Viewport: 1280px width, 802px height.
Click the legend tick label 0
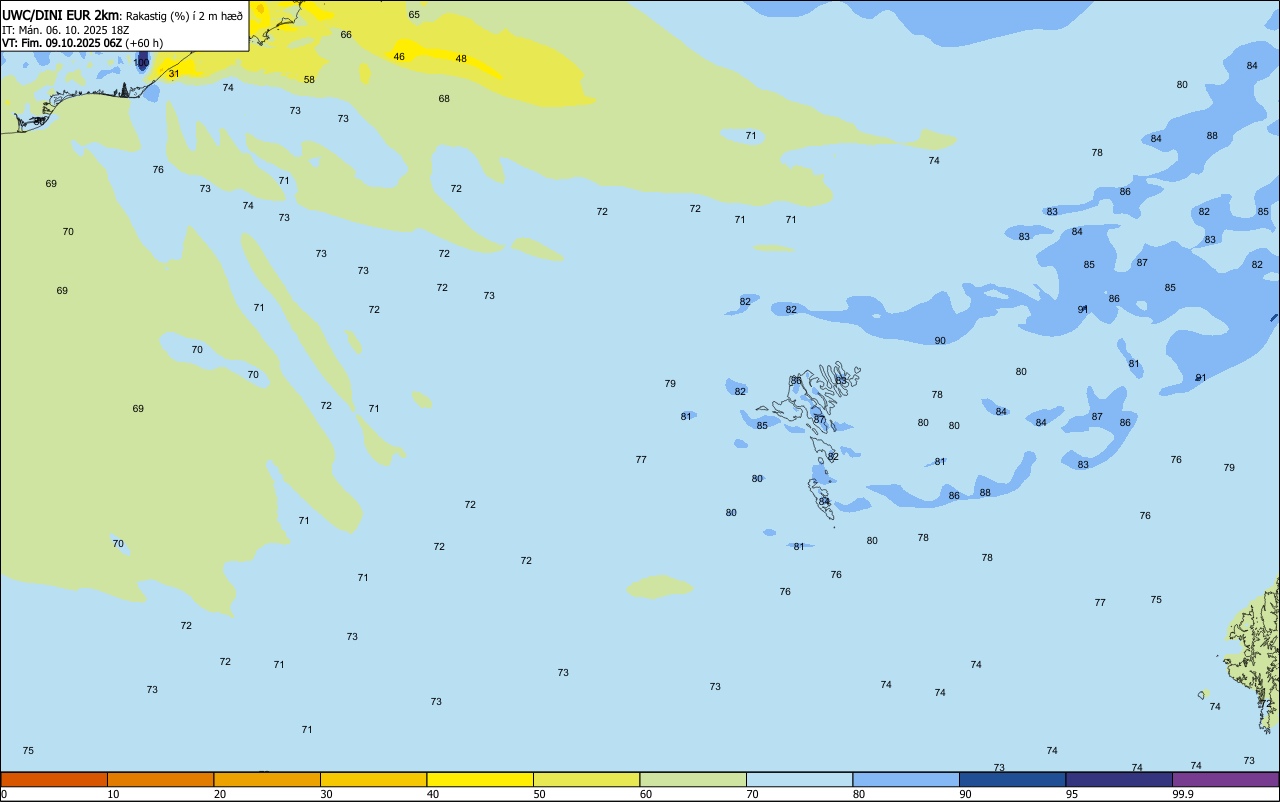coord(4,794)
